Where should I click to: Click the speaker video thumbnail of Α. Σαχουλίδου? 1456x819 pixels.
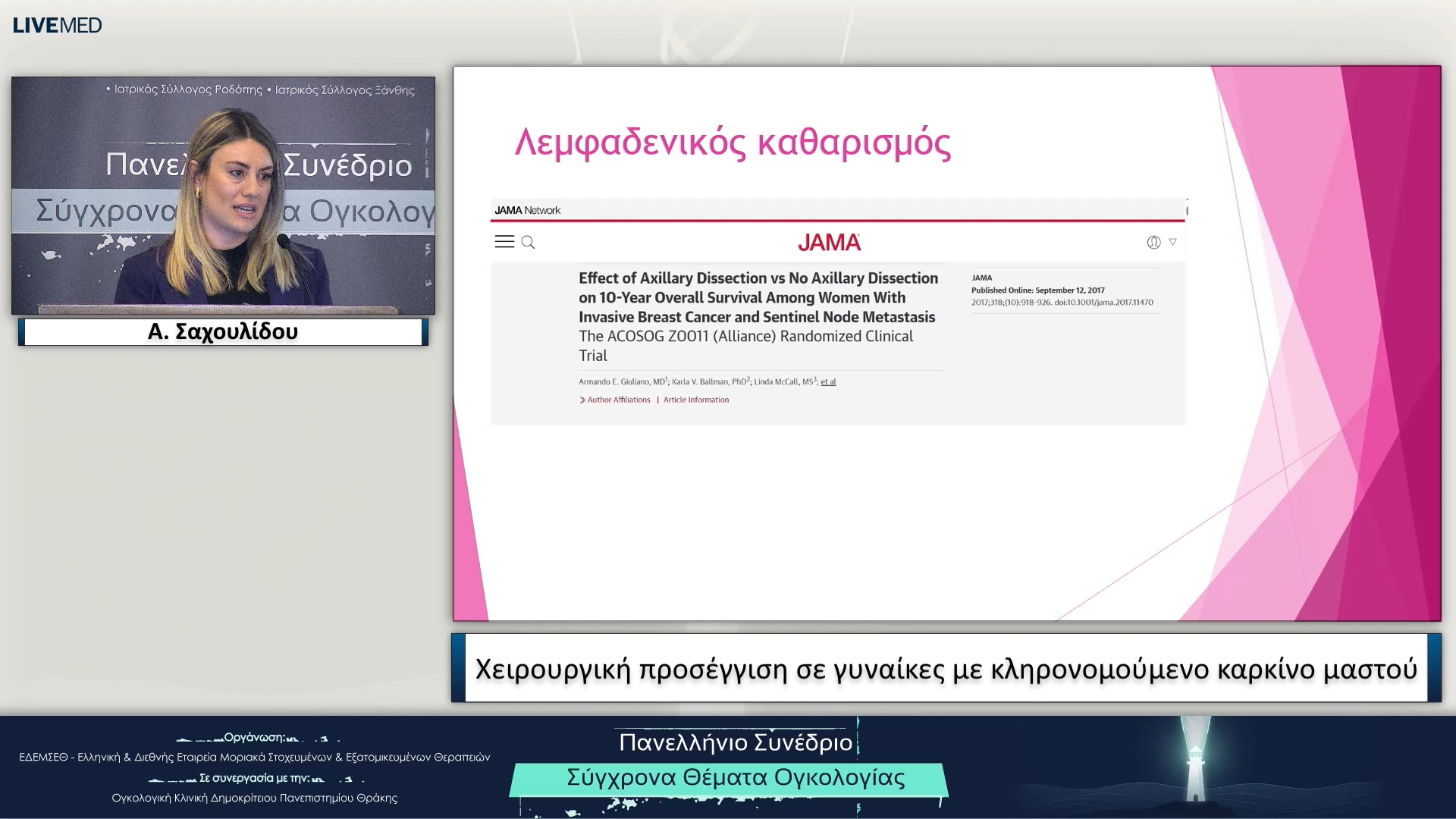coord(222,196)
